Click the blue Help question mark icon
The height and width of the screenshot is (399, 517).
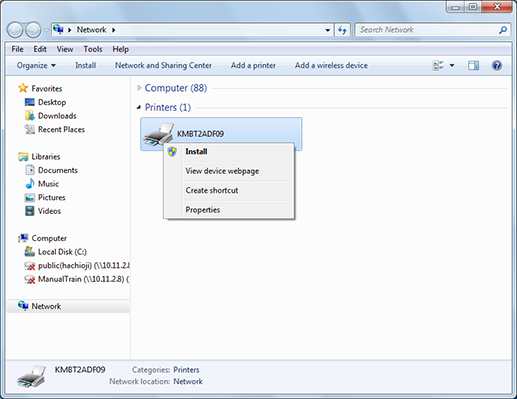[x=497, y=65]
